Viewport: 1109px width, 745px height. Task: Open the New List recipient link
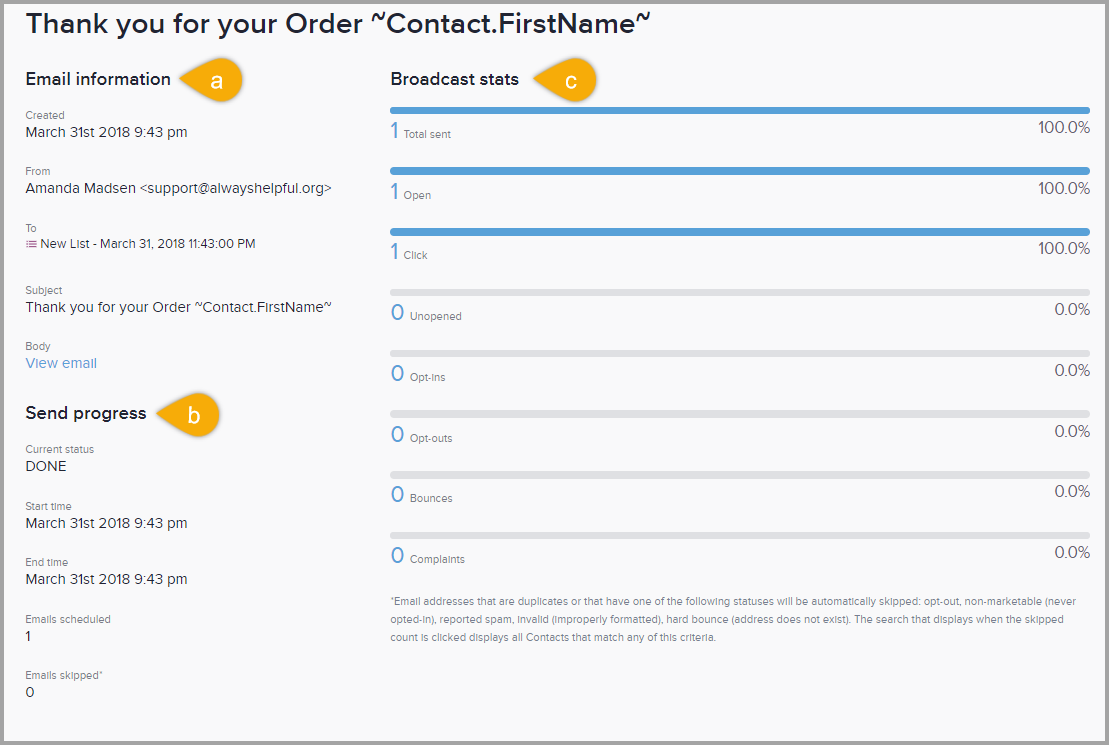148,244
